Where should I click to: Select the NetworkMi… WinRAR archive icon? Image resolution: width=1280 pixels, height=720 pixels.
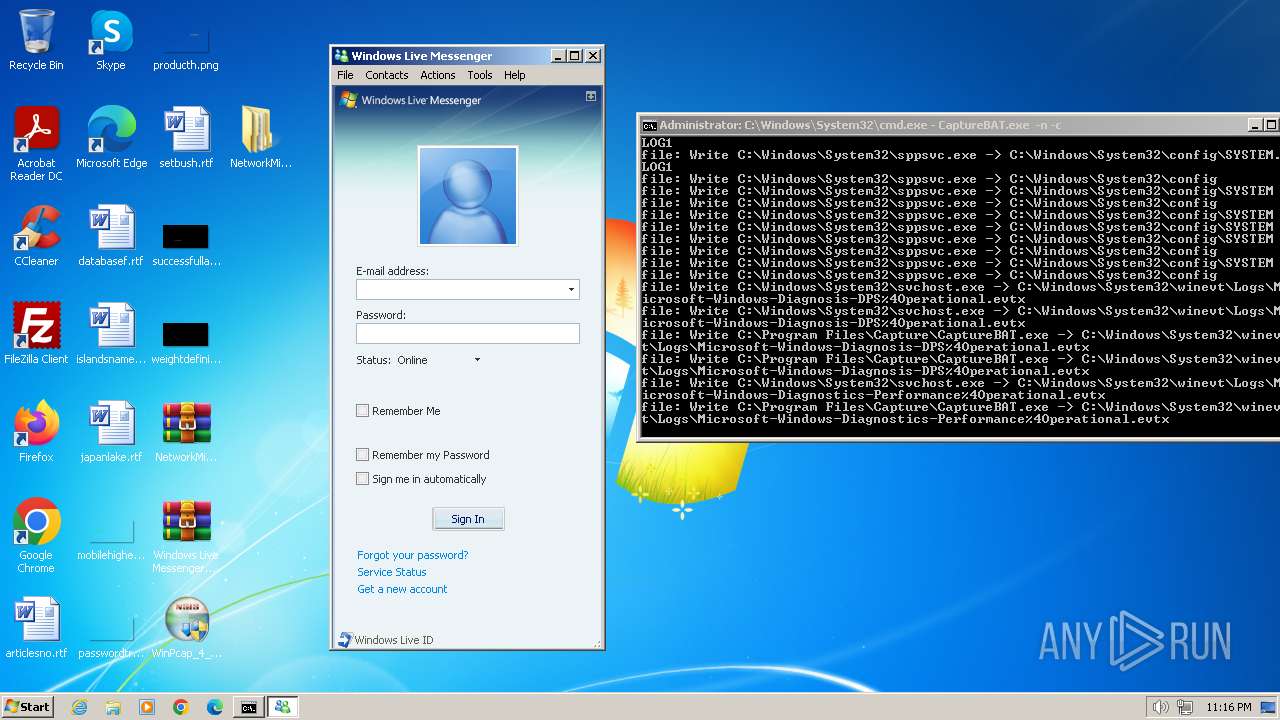pyautogui.click(x=186, y=432)
